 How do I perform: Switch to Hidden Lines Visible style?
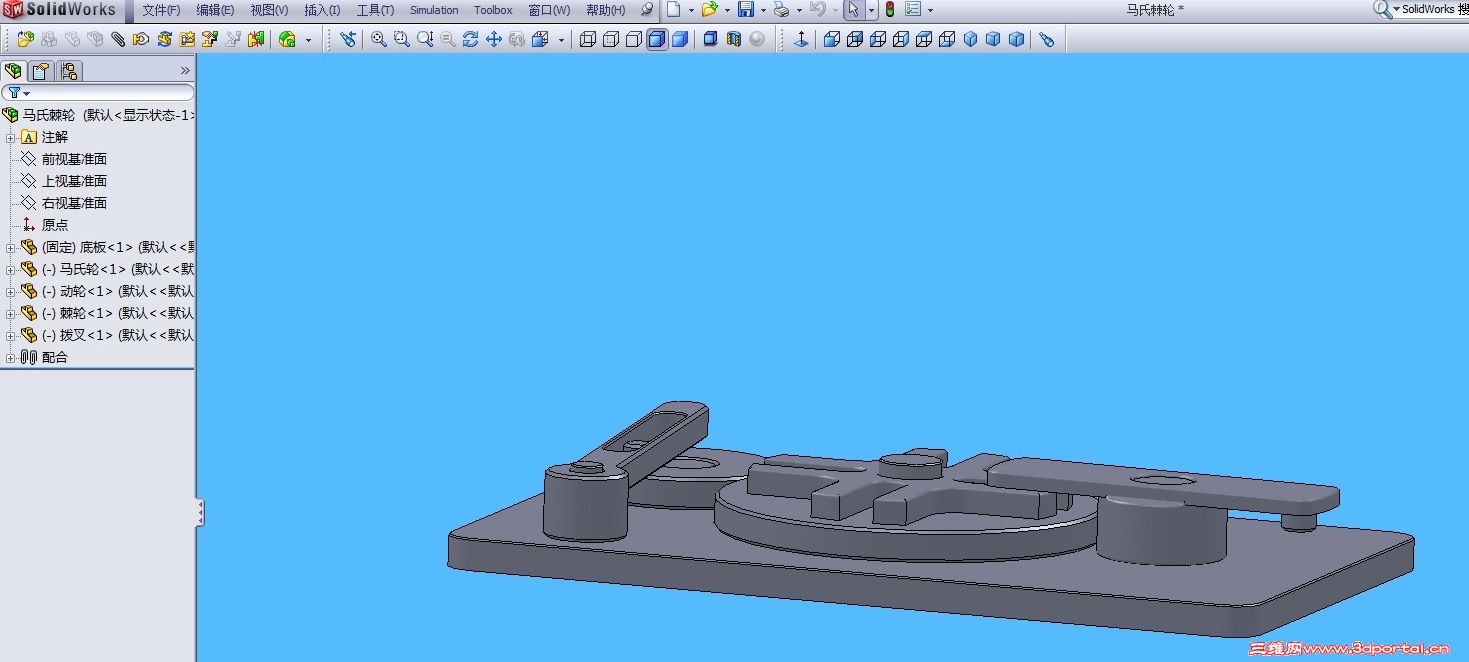click(x=611, y=39)
